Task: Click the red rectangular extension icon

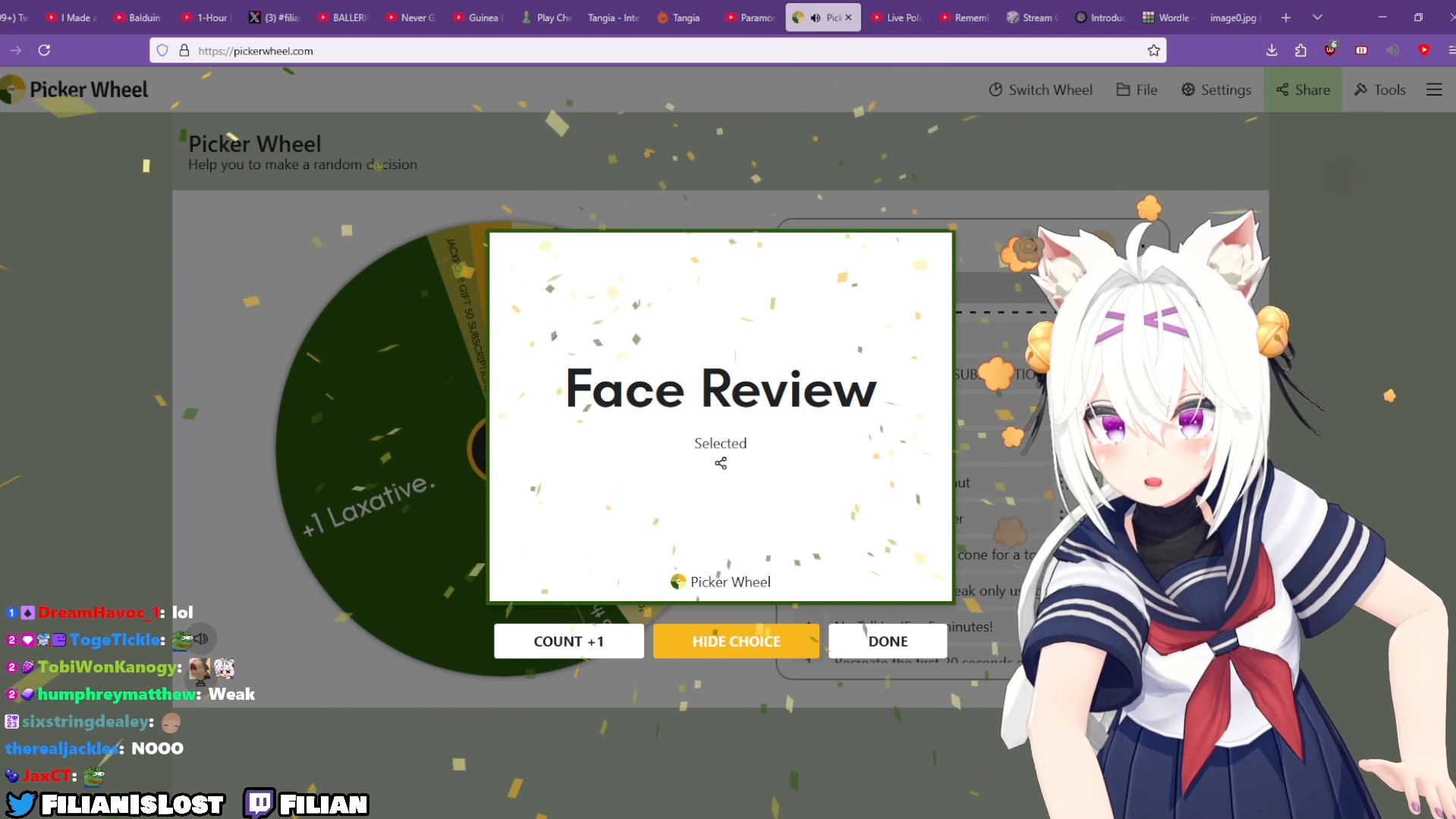Action: [1361, 50]
